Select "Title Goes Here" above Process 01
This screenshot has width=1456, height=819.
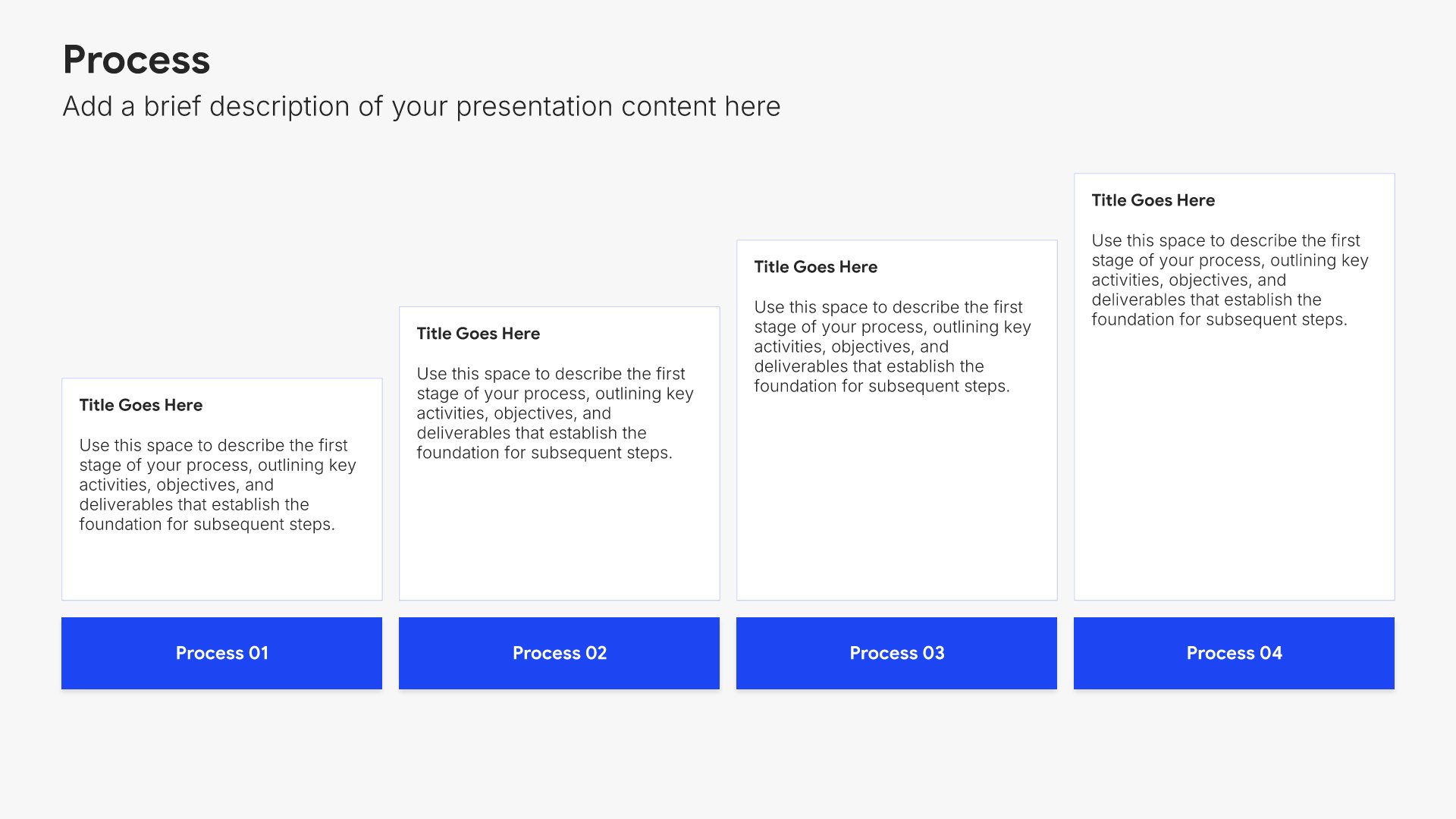[141, 405]
